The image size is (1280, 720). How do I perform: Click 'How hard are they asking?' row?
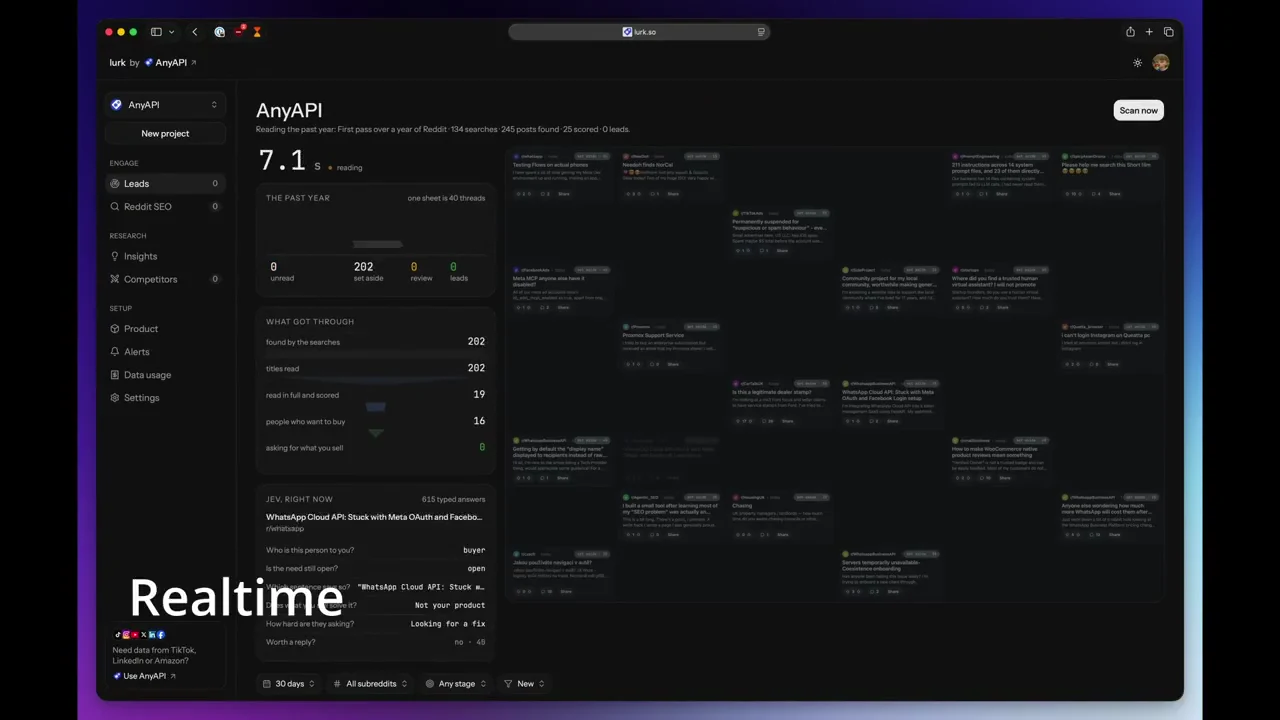pyautogui.click(x=375, y=624)
